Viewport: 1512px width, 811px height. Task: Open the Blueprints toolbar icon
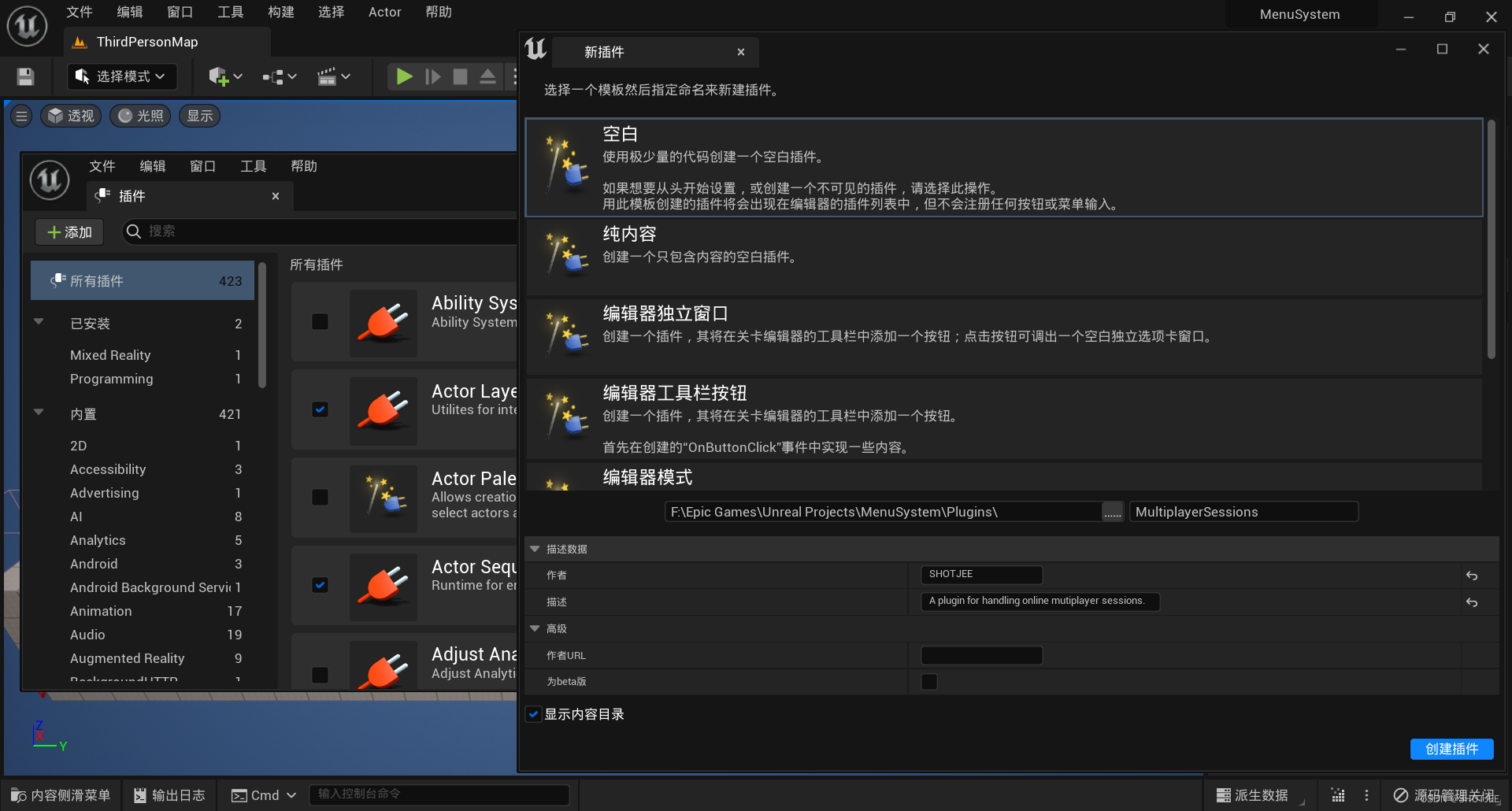[272, 76]
